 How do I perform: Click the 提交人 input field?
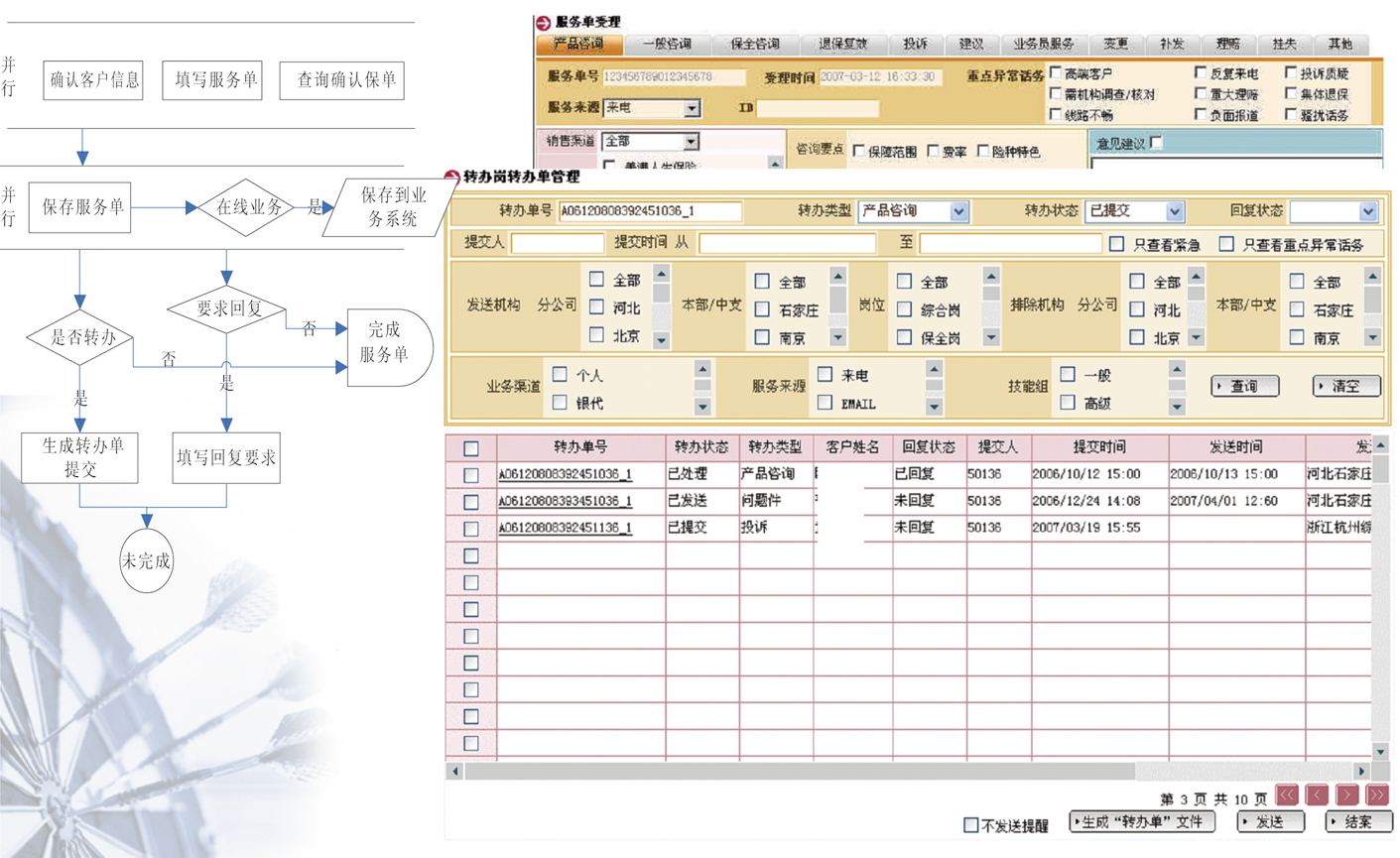pos(557,243)
